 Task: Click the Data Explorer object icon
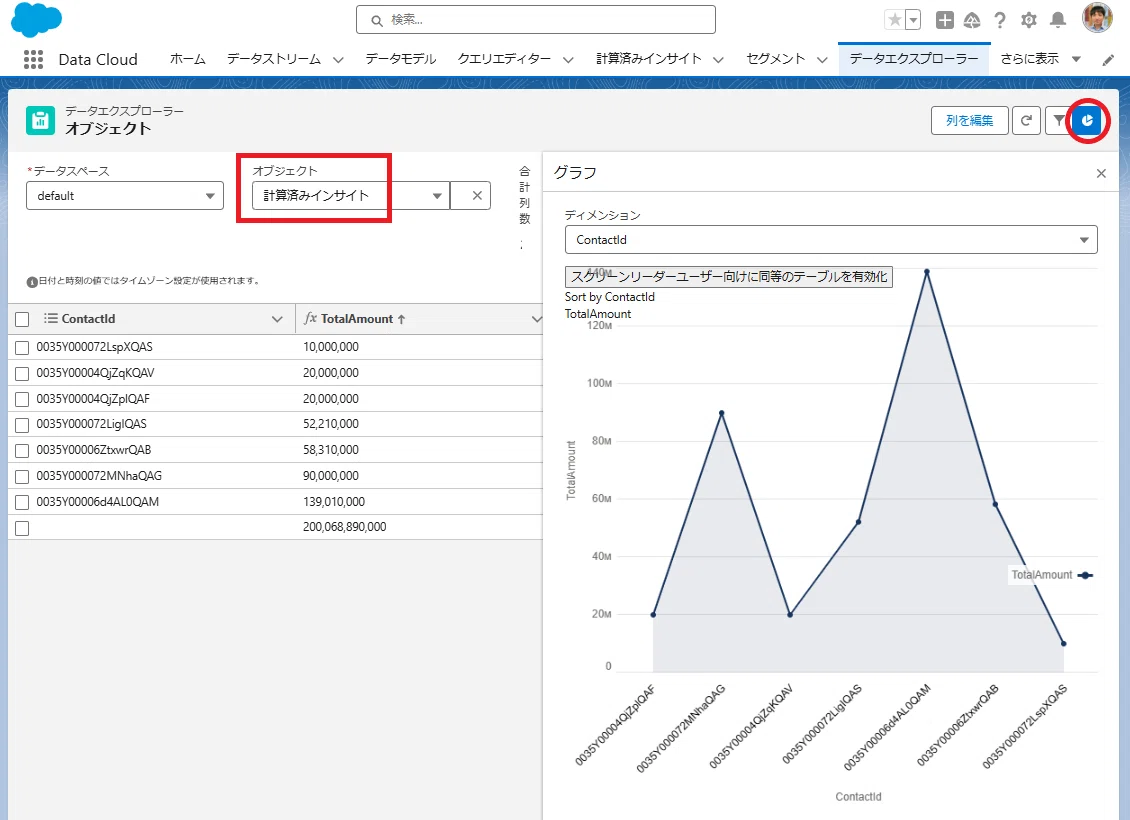click(x=40, y=120)
